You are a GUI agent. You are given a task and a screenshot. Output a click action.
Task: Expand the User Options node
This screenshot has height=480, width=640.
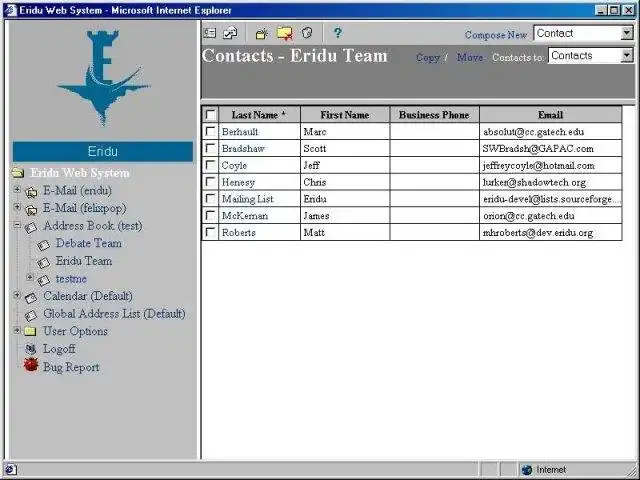(17, 330)
